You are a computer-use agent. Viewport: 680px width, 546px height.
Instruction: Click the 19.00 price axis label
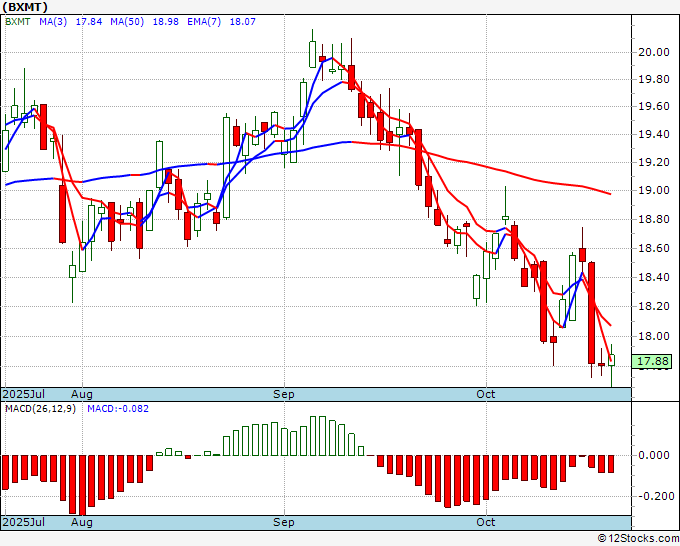654,190
